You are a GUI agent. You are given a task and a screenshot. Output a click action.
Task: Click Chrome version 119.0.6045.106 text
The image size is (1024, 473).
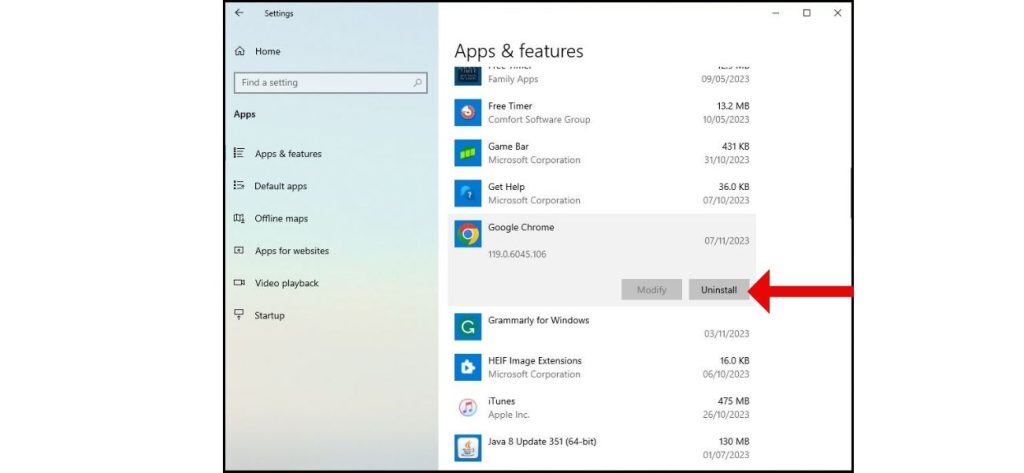tap(517, 254)
